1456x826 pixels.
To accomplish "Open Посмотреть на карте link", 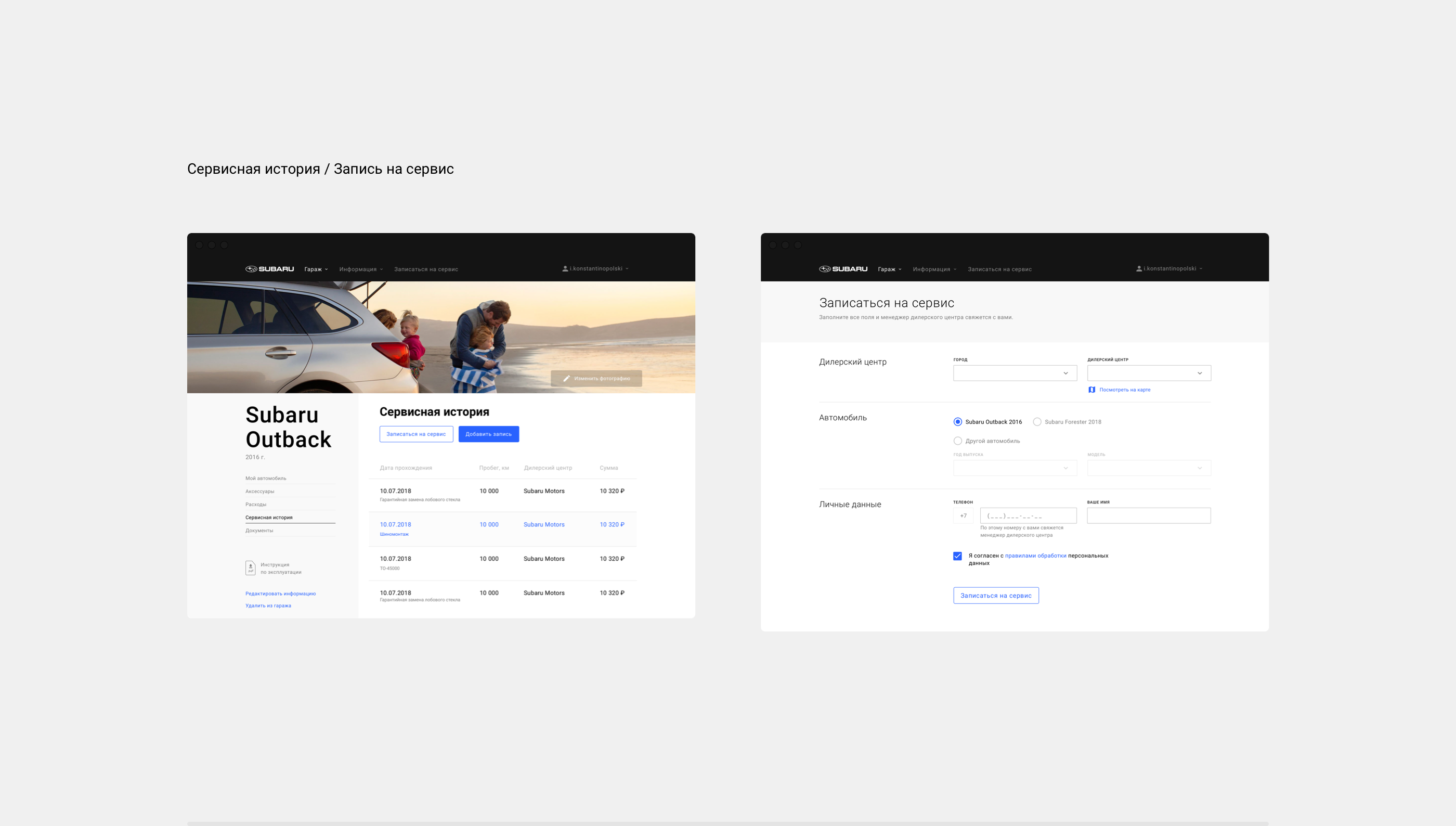I will [1124, 390].
